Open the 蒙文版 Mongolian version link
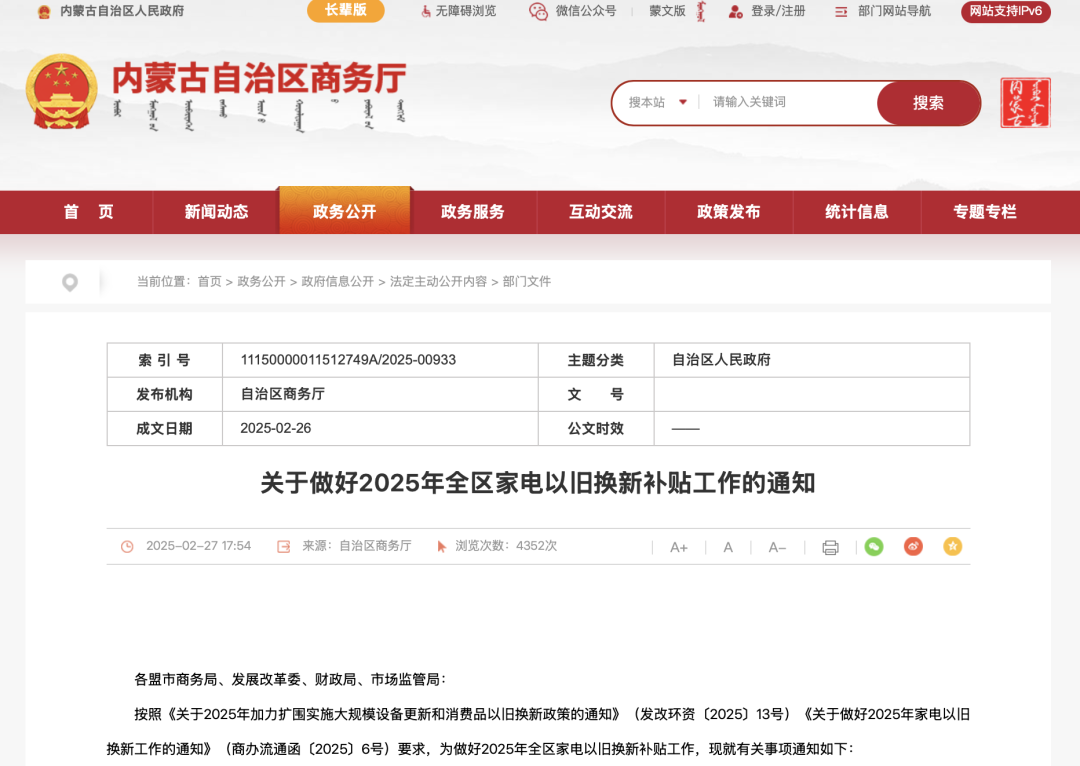Image resolution: width=1080 pixels, height=766 pixels. click(x=668, y=12)
